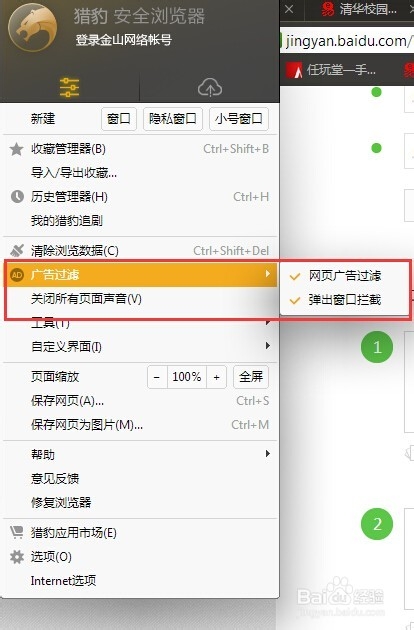Click the shopping cart icon for 猎豹应用市场

tap(17, 532)
